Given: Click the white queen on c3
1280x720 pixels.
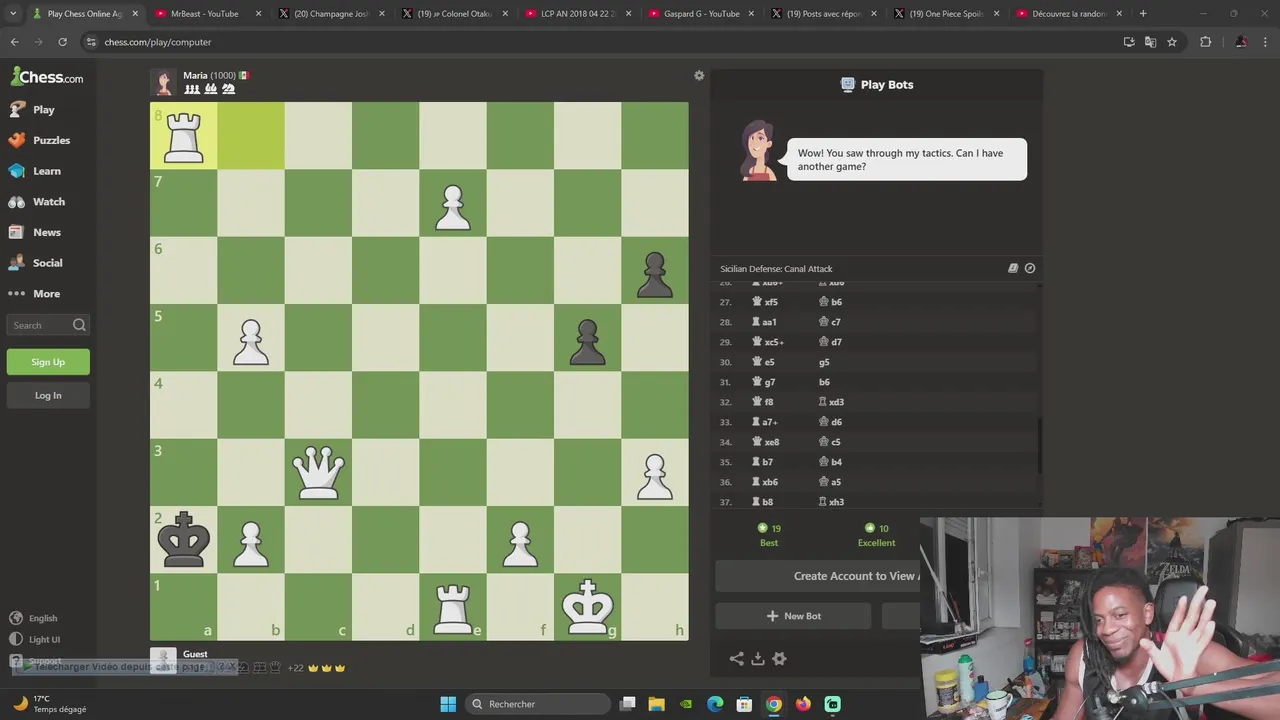Looking at the screenshot, I should tap(318, 472).
